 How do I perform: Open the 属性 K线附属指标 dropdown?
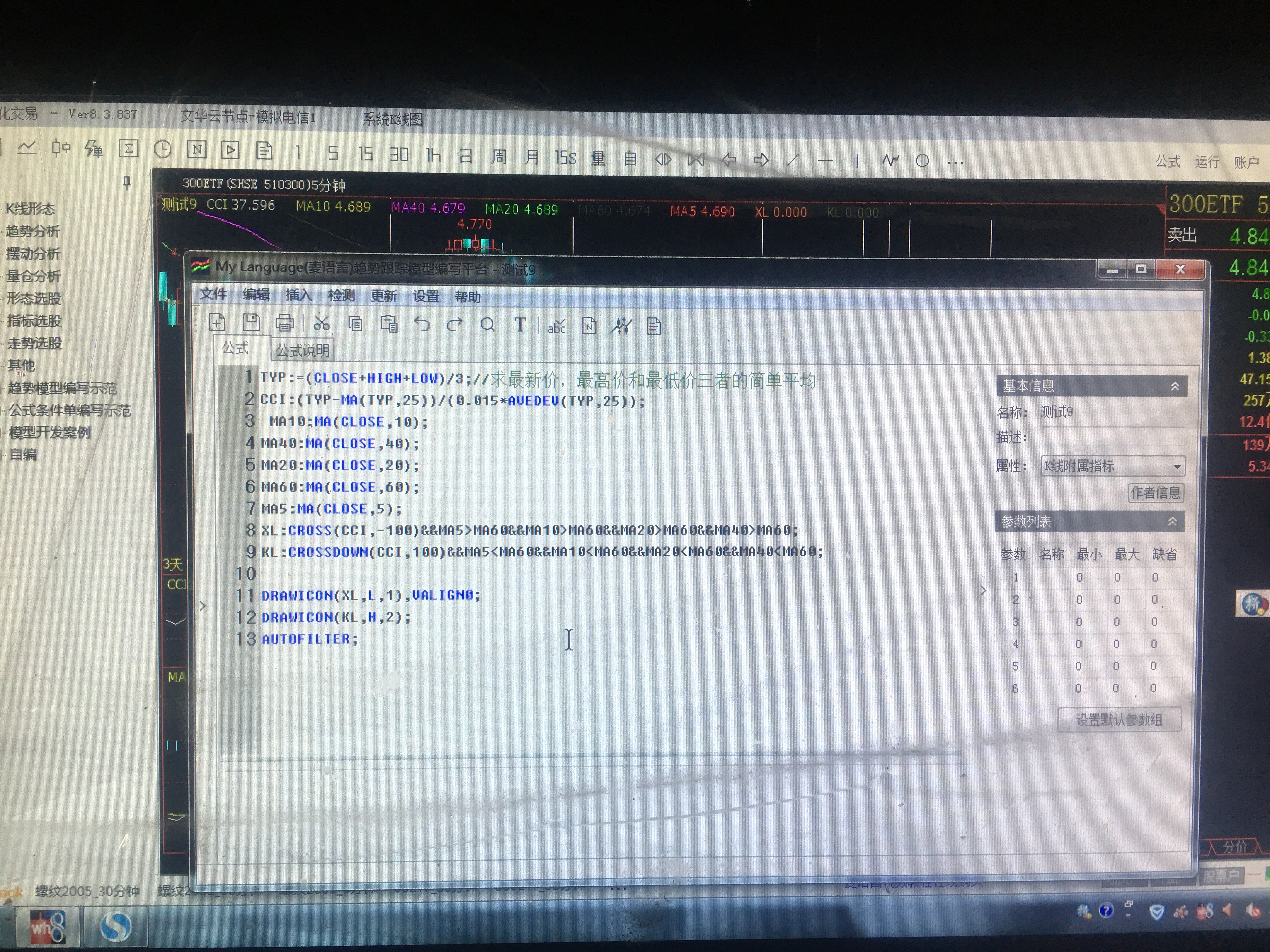[1176, 467]
